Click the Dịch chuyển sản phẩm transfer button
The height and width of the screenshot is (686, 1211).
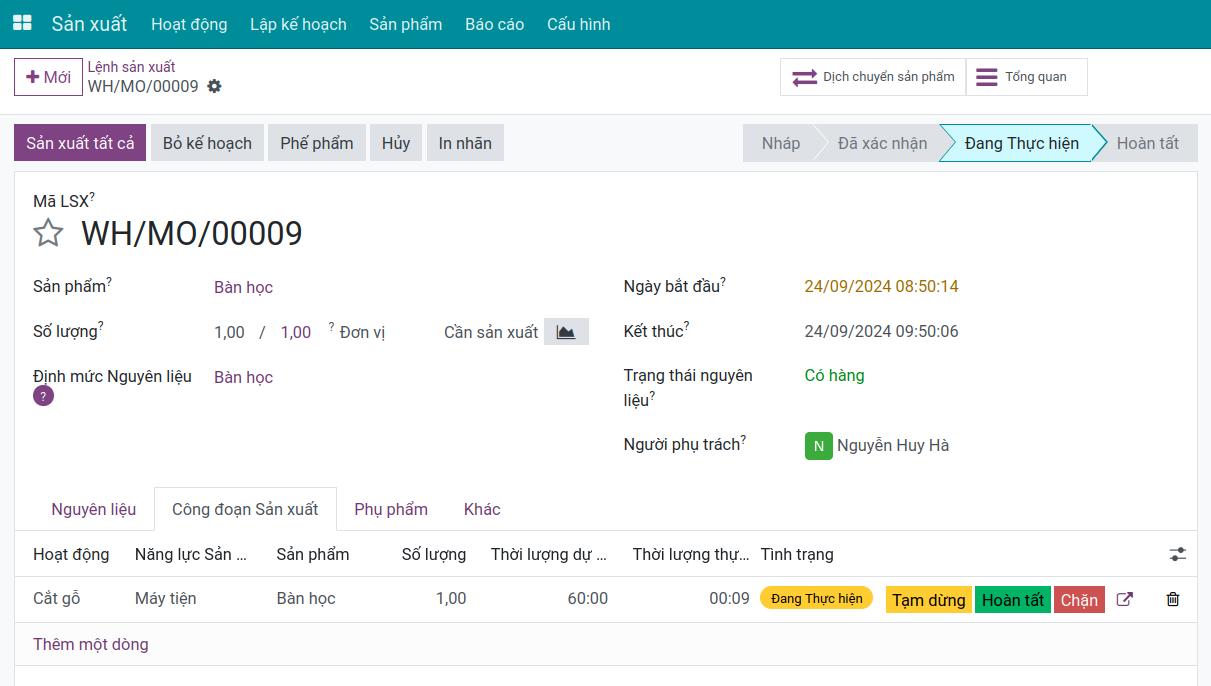pos(873,77)
